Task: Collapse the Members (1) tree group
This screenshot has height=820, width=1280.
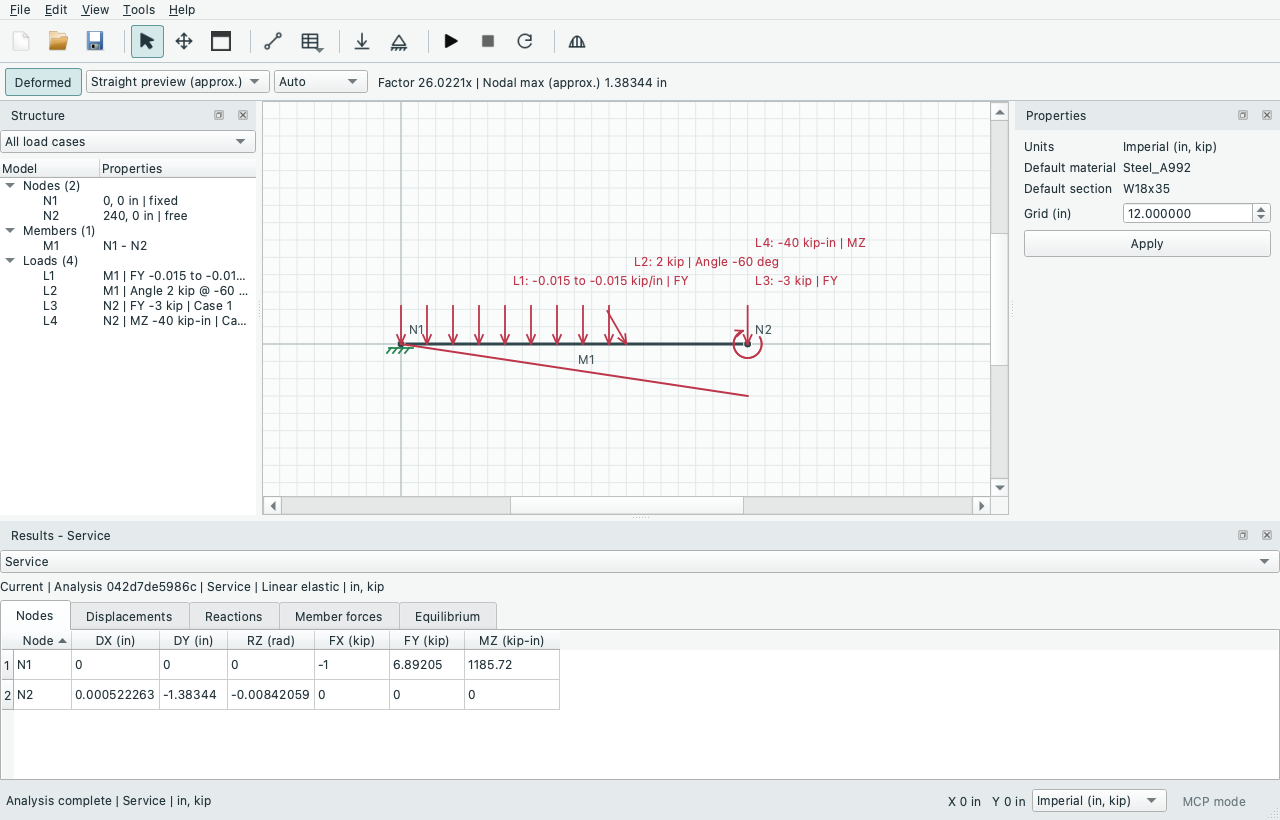Action: (10, 231)
